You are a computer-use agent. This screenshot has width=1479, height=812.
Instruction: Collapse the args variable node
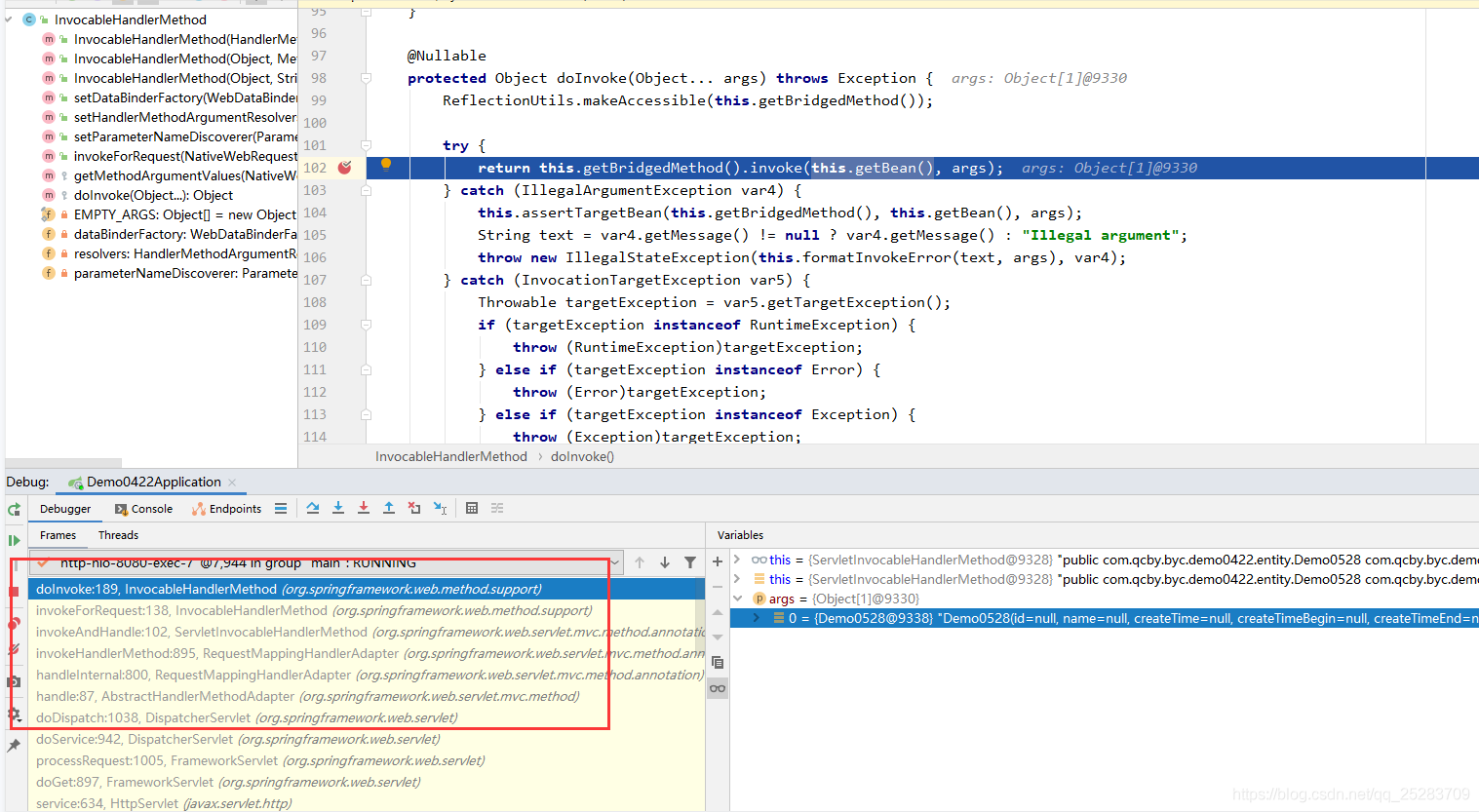[x=738, y=599]
